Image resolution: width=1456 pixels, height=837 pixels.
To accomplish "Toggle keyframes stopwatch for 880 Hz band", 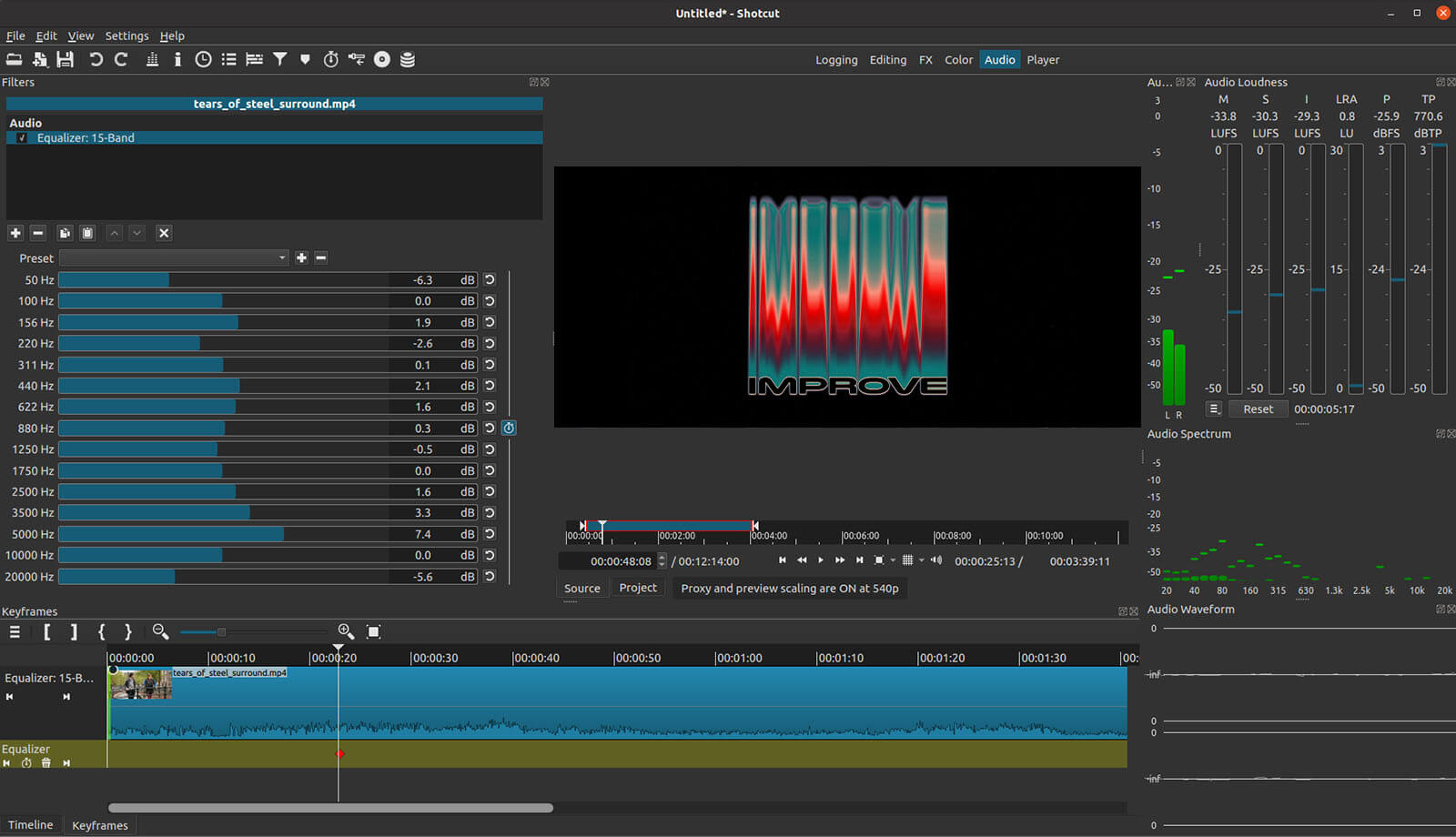I will pos(509,428).
